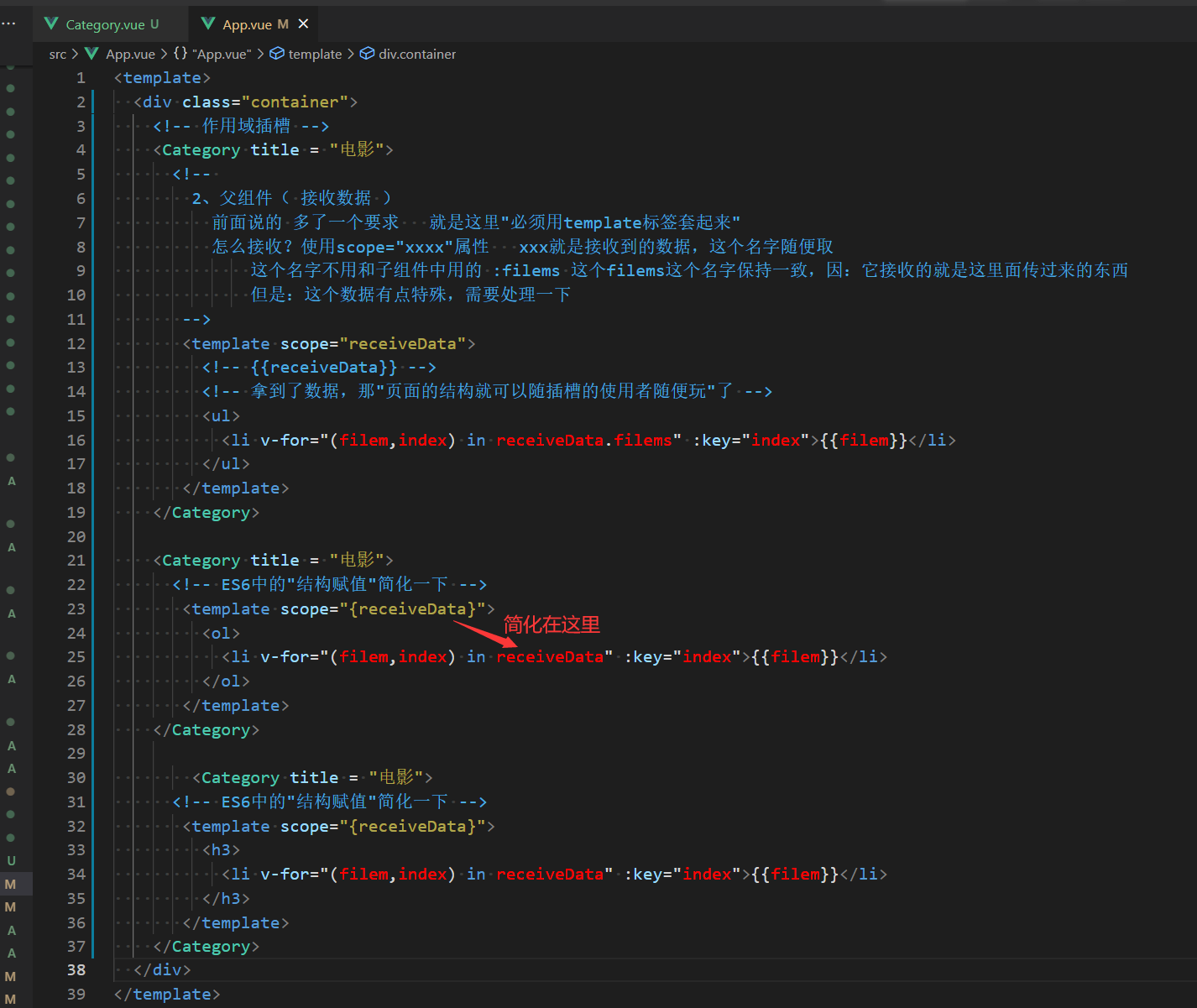Click the opening h3 tag on line 33

(221, 850)
